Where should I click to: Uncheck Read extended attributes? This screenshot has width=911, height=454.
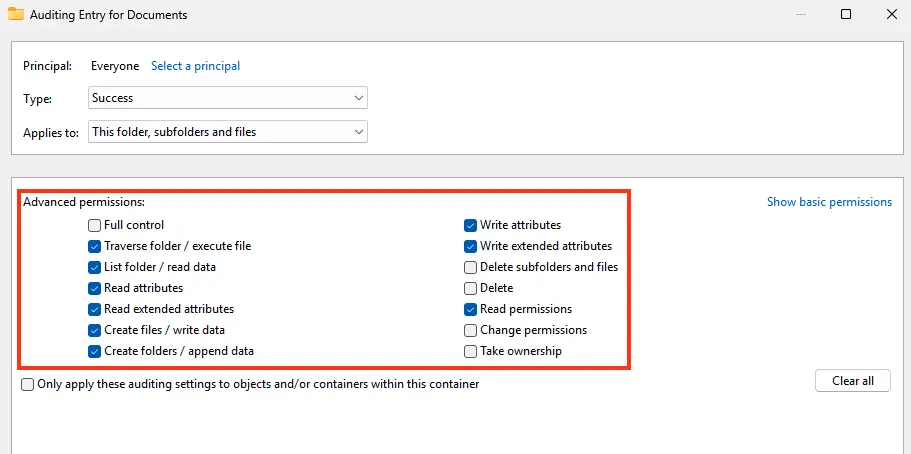tap(95, 309)
